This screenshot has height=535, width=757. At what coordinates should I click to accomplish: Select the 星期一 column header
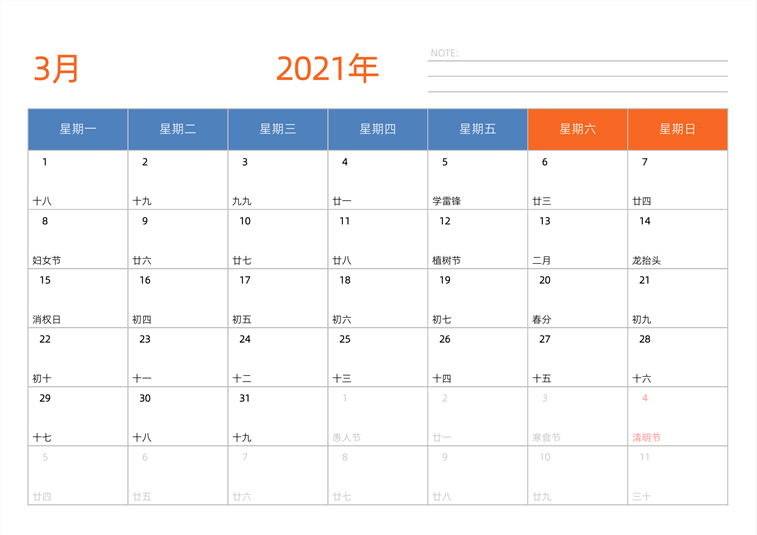point(78,129)
